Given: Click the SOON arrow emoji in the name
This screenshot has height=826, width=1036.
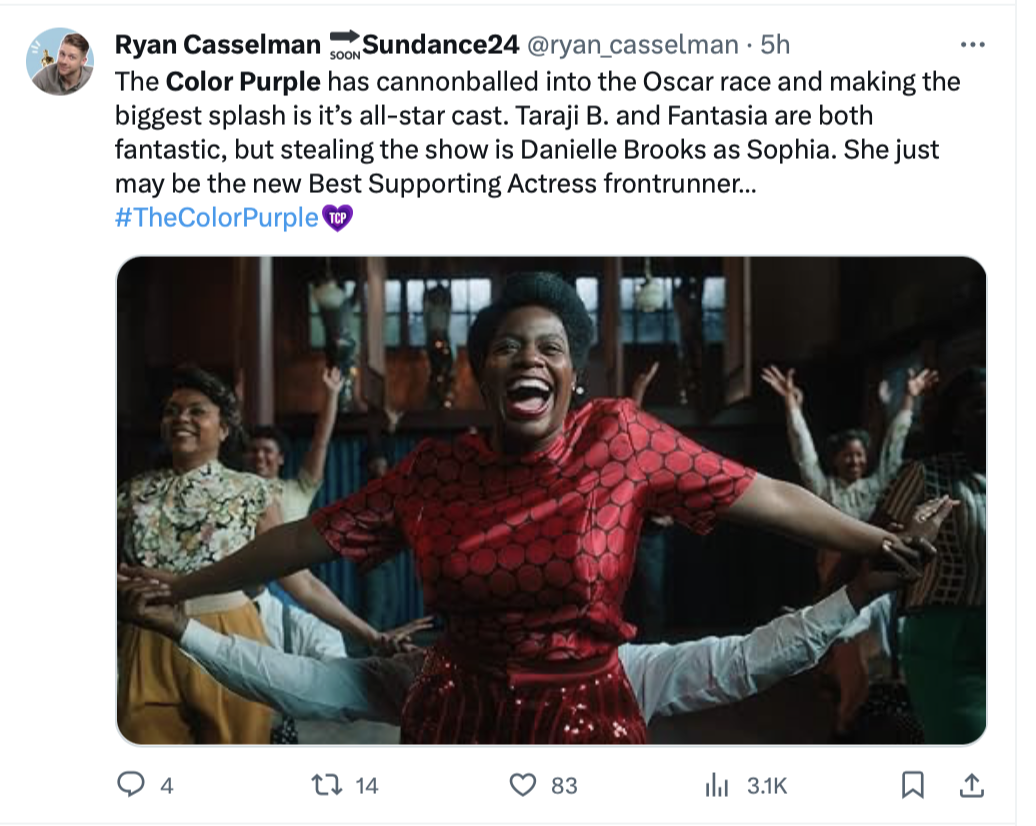Looking at the screenshot, I should (344, 45).
